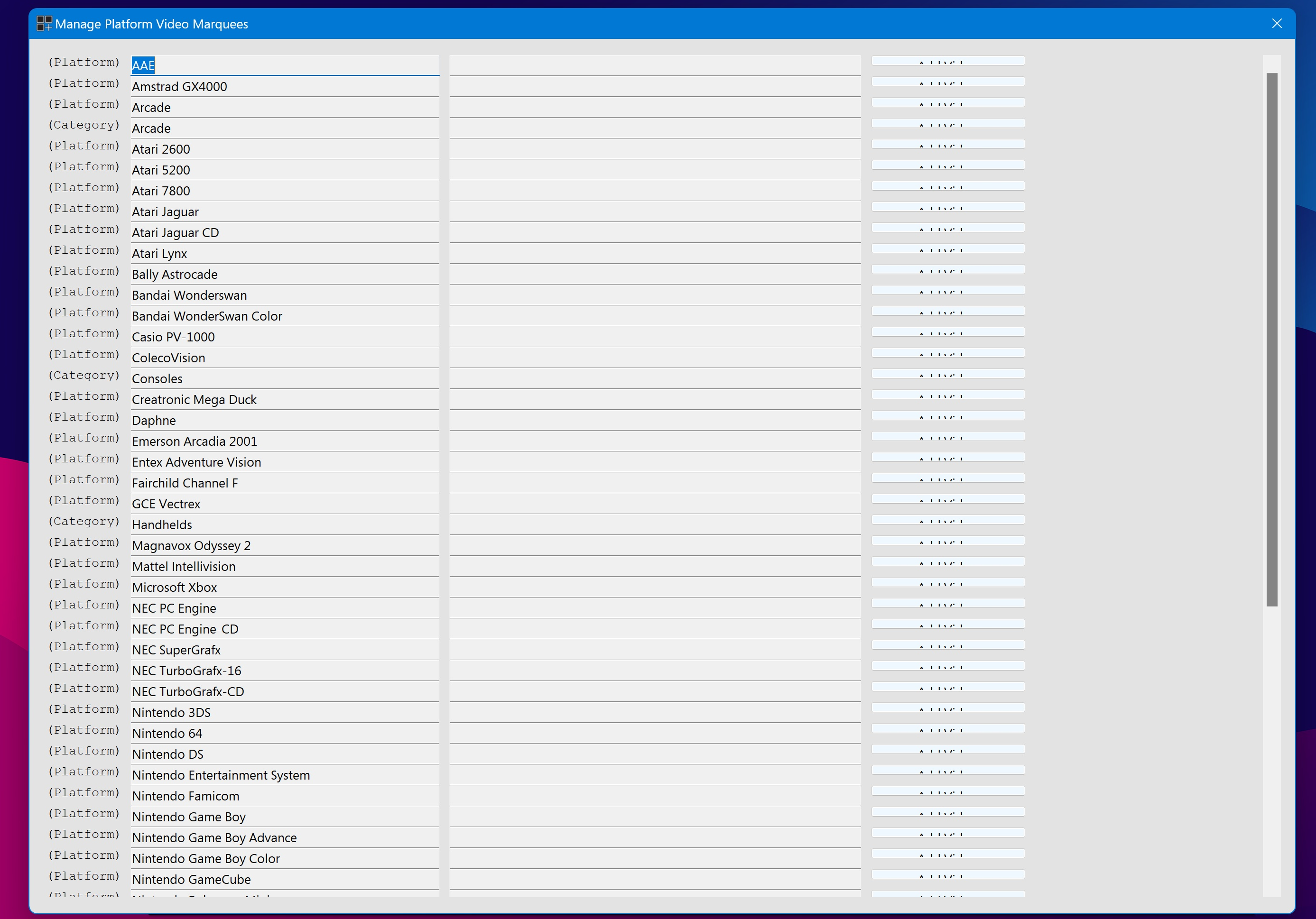Select the NEC TurboGrafx-CD name field
Viewport: 1316px width, 919px height.
285,691
